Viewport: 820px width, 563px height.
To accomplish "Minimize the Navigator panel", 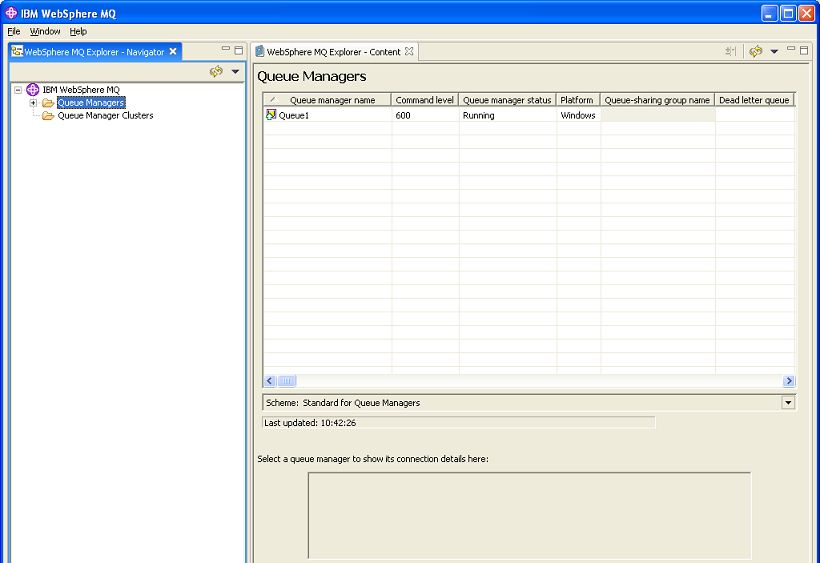I will (x=225, y=49).
